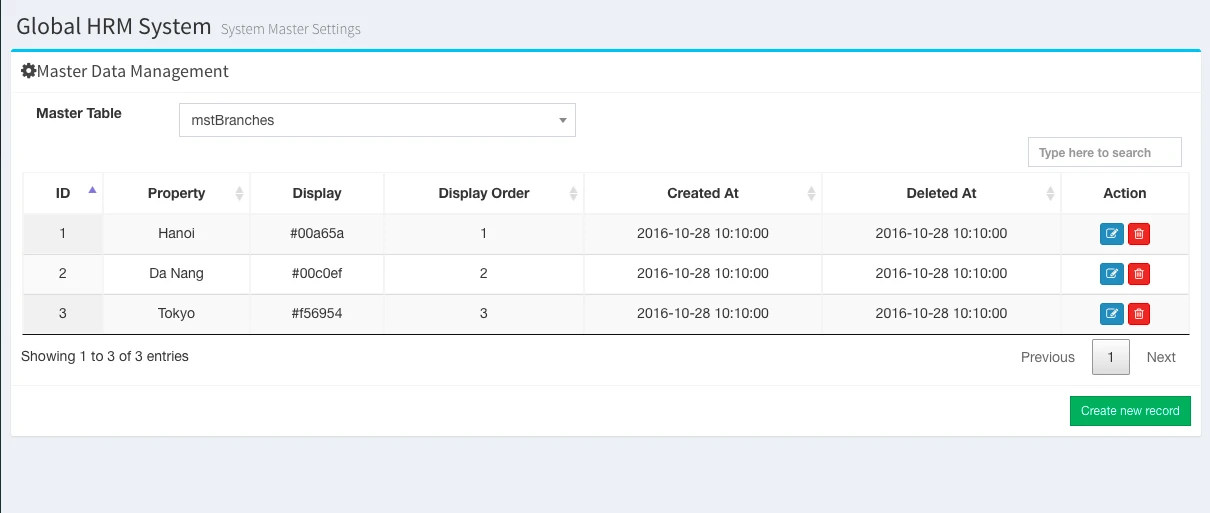Viewport: 1210px width, 513px height.
Task: Focus the 'Type here to search' field
Action: 1104,153
